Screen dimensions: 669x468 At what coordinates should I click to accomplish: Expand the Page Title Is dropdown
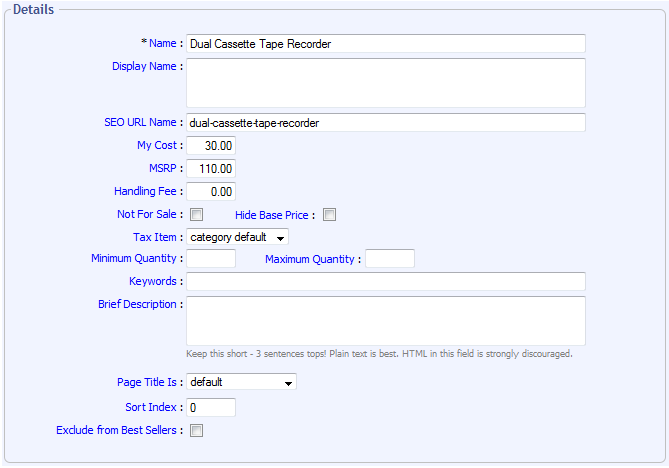tap(242, 382)
